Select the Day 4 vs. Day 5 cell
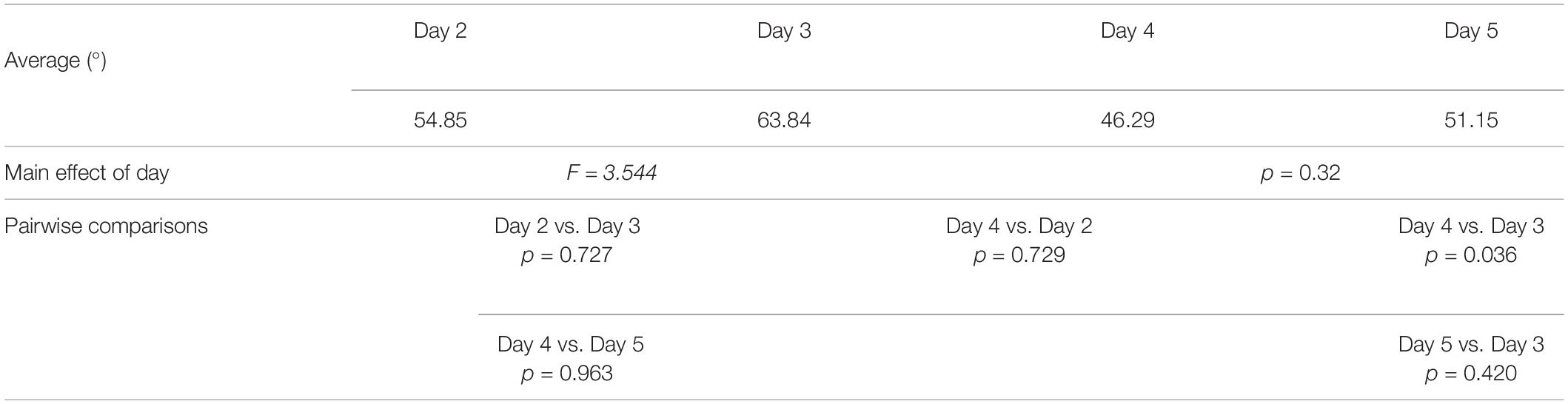 [x=570, y=344]
